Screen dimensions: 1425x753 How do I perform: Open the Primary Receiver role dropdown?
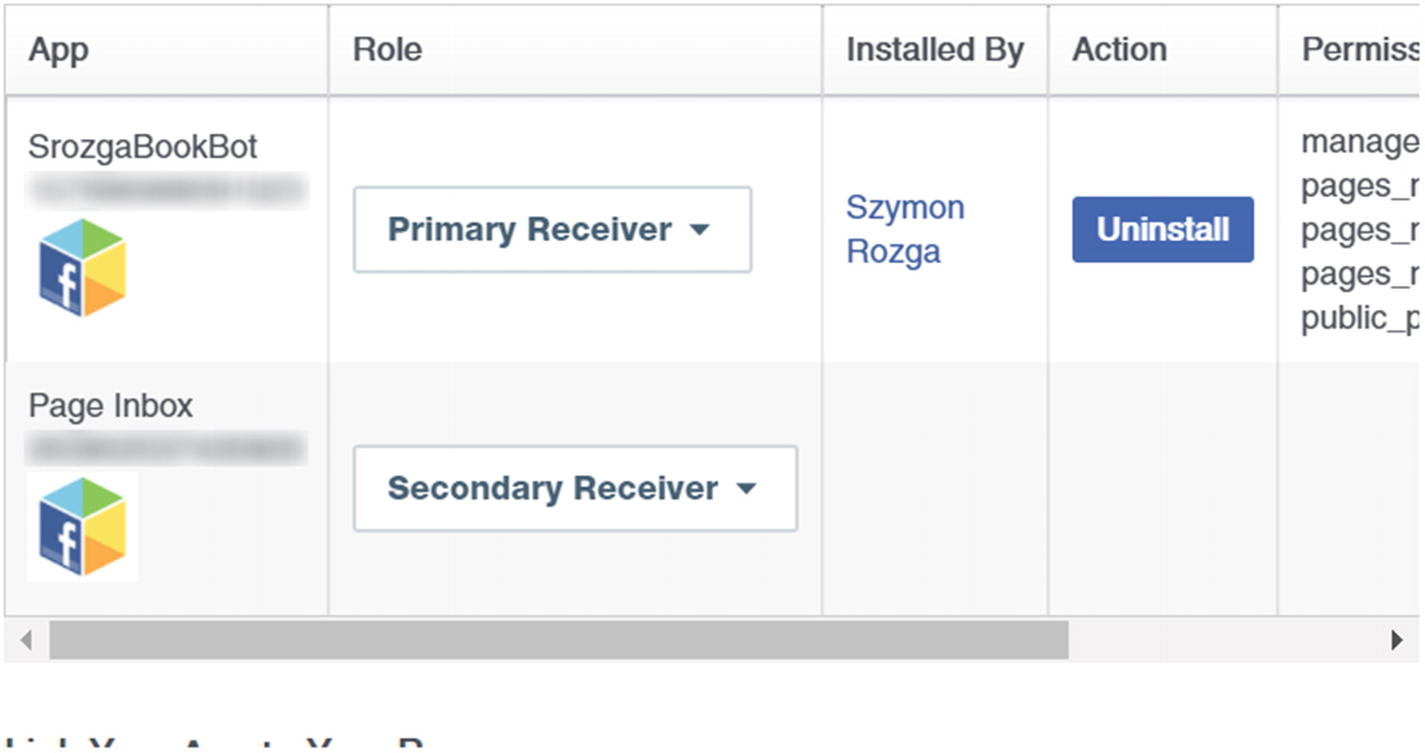[552, 229]
